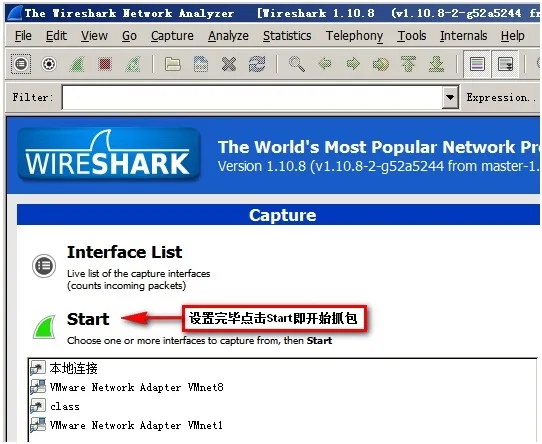Image resolution: width=542 pixels, height=444 pixels.
Task: Start capture with green fin toolbar icon
Action: 77,64
